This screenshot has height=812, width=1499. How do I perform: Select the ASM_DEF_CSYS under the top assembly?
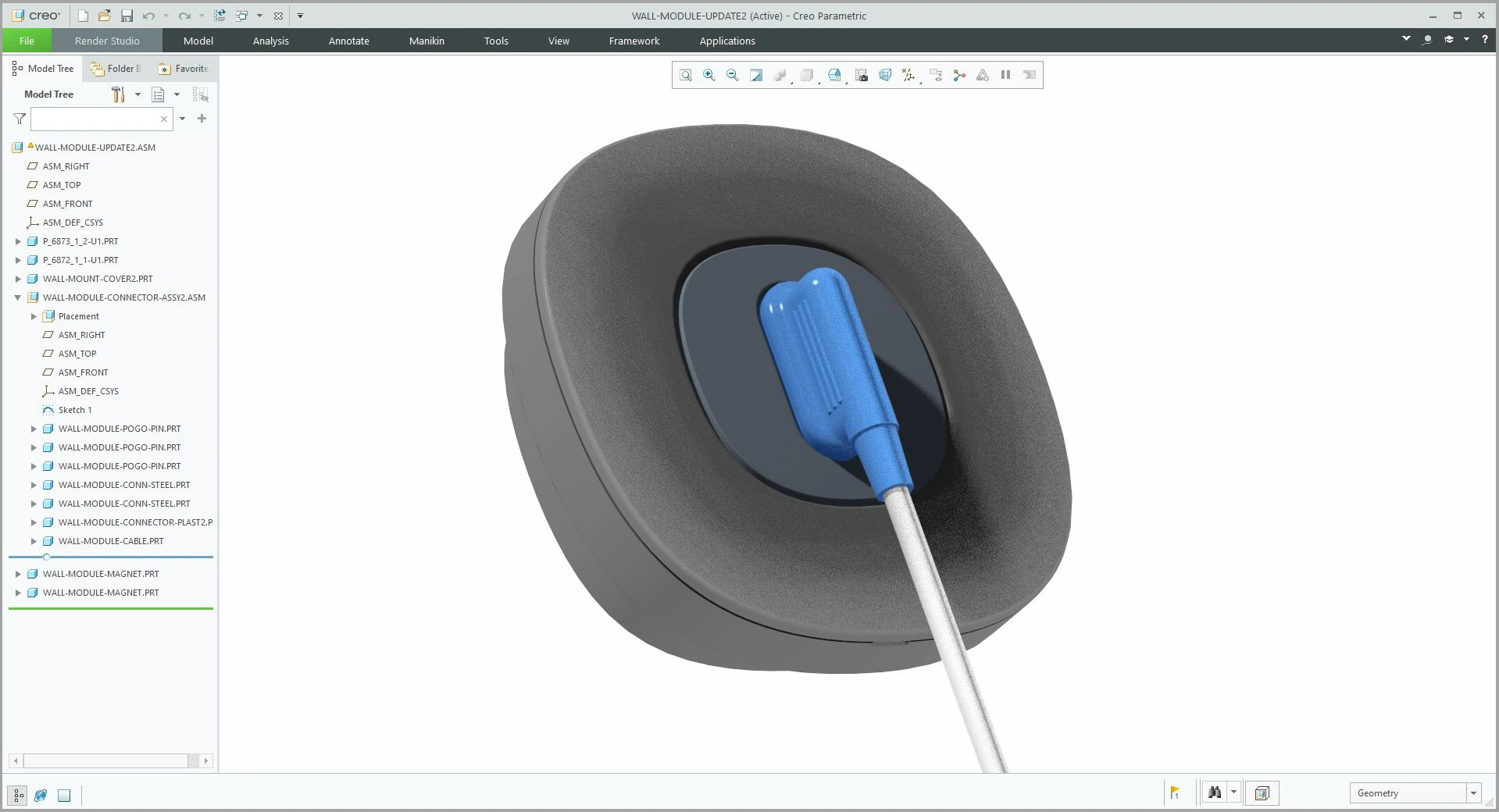[x=73, y=223]
